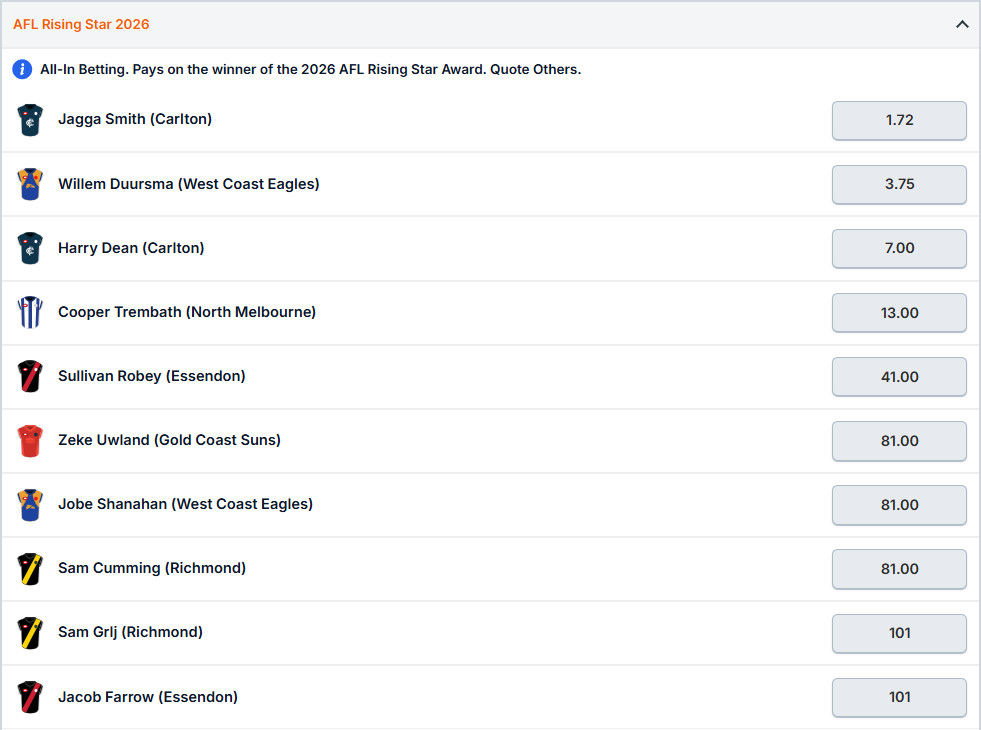Click the 101 odds for Jacob Farrow

tap(899, 697)
